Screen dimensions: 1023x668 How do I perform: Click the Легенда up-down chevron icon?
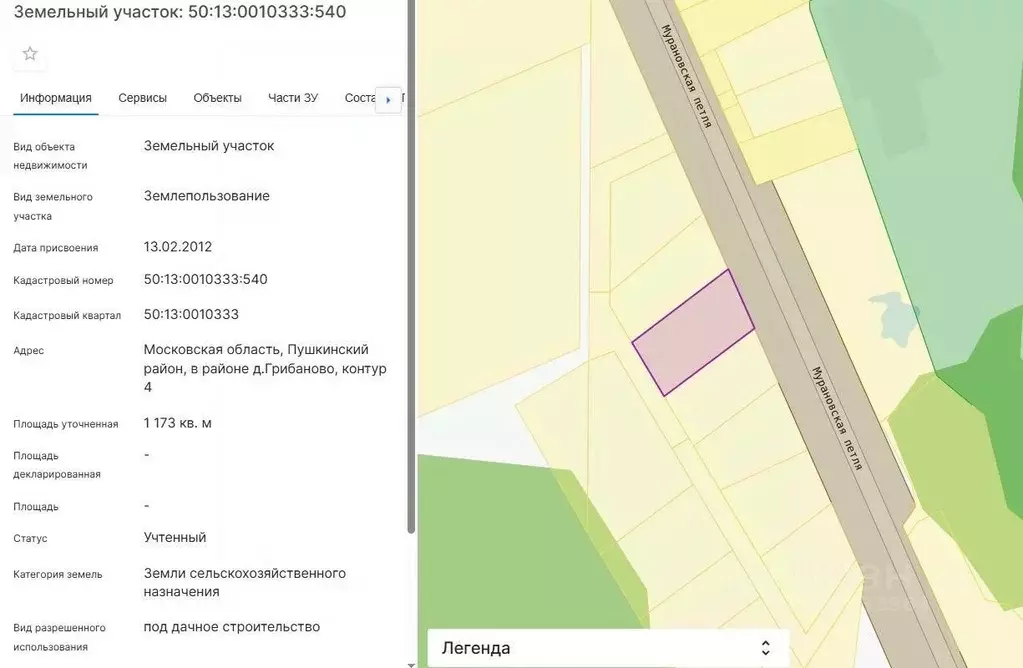765,648
